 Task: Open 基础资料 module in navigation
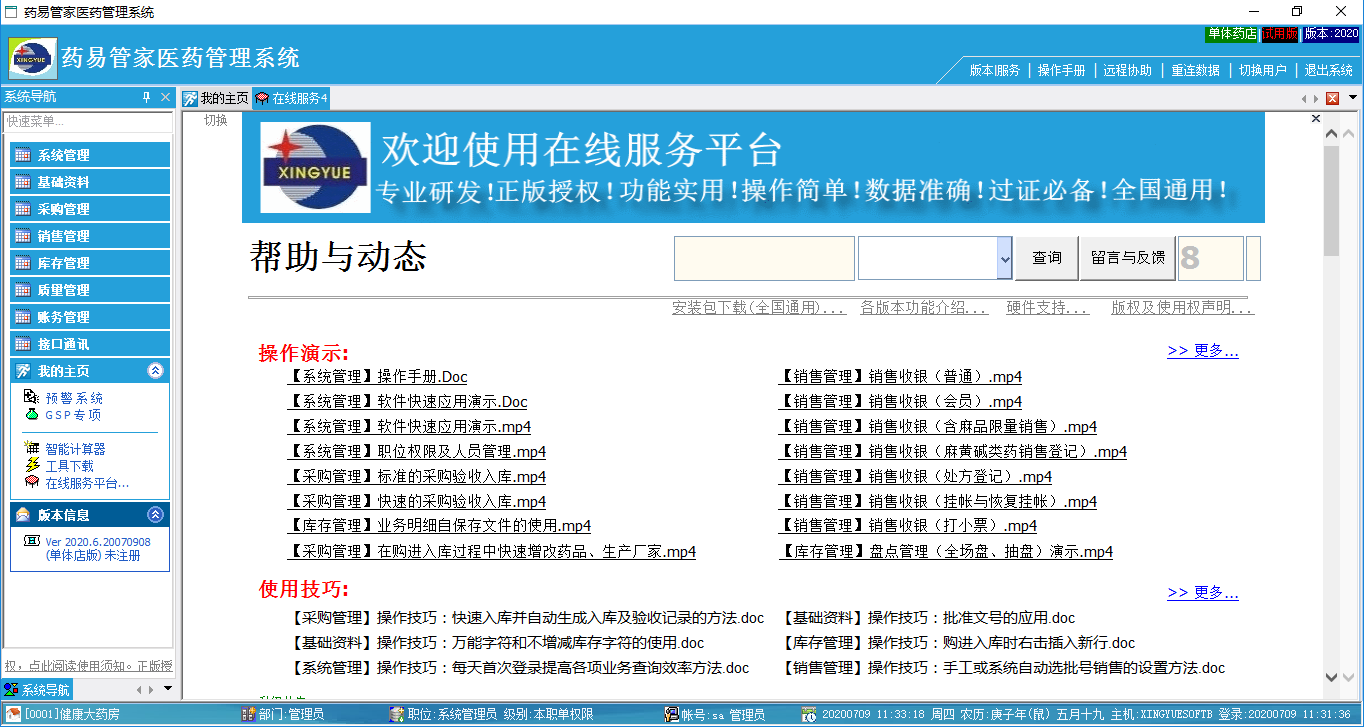pyautogui.click(x=90, y=182)
